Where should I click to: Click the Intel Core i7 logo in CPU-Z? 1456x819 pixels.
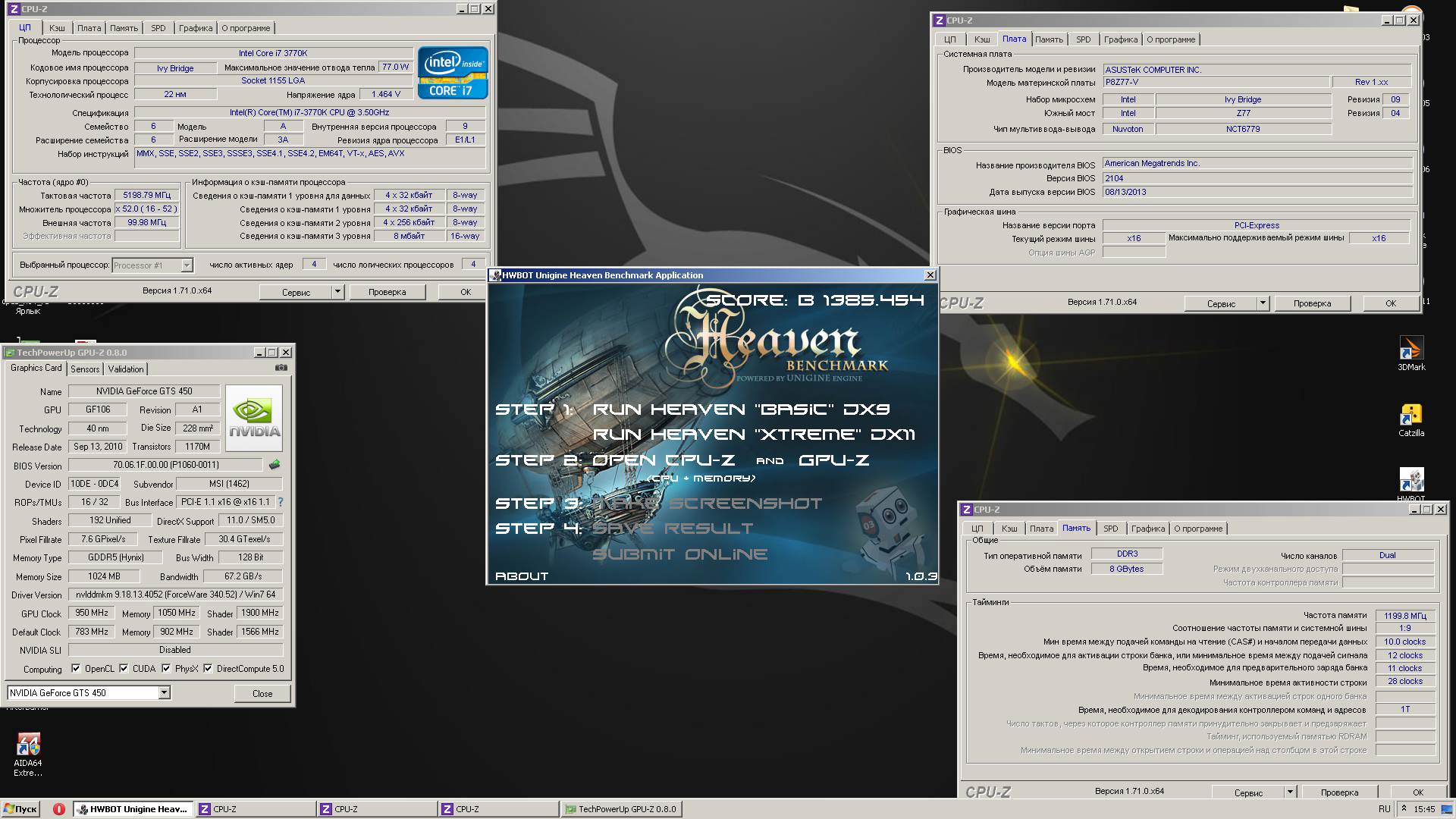pos(453,74)
